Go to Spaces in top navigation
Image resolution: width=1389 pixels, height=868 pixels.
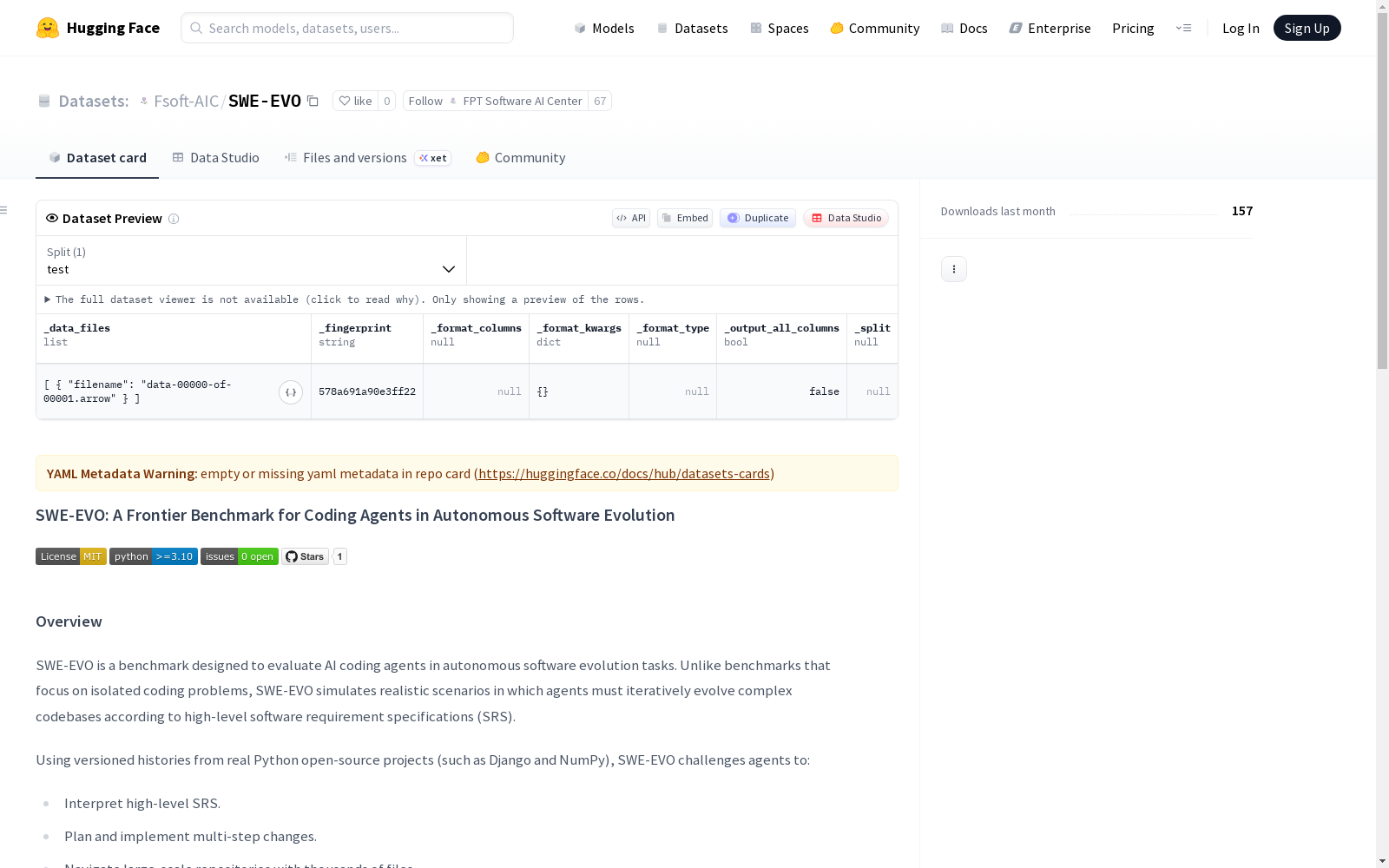pyautogui.click(x=780, y=28)
